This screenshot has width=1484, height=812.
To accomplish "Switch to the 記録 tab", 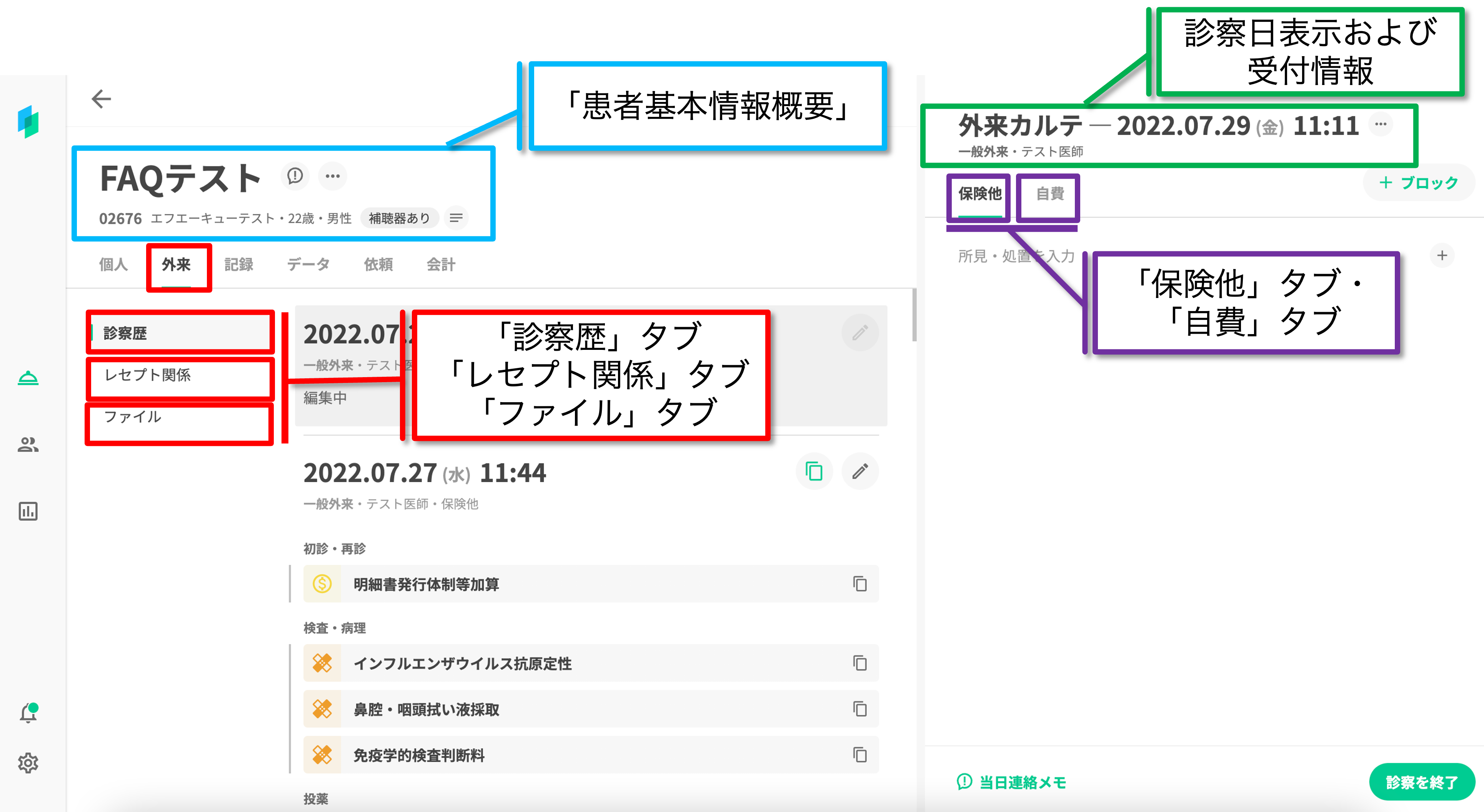I will coord(238,265).
